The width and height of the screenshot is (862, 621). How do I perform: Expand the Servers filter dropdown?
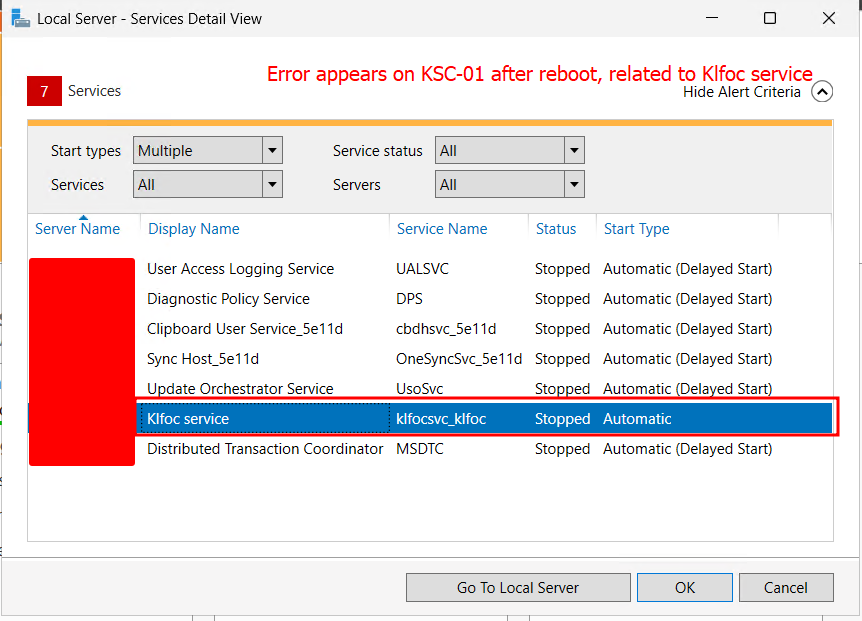point(574,185)
